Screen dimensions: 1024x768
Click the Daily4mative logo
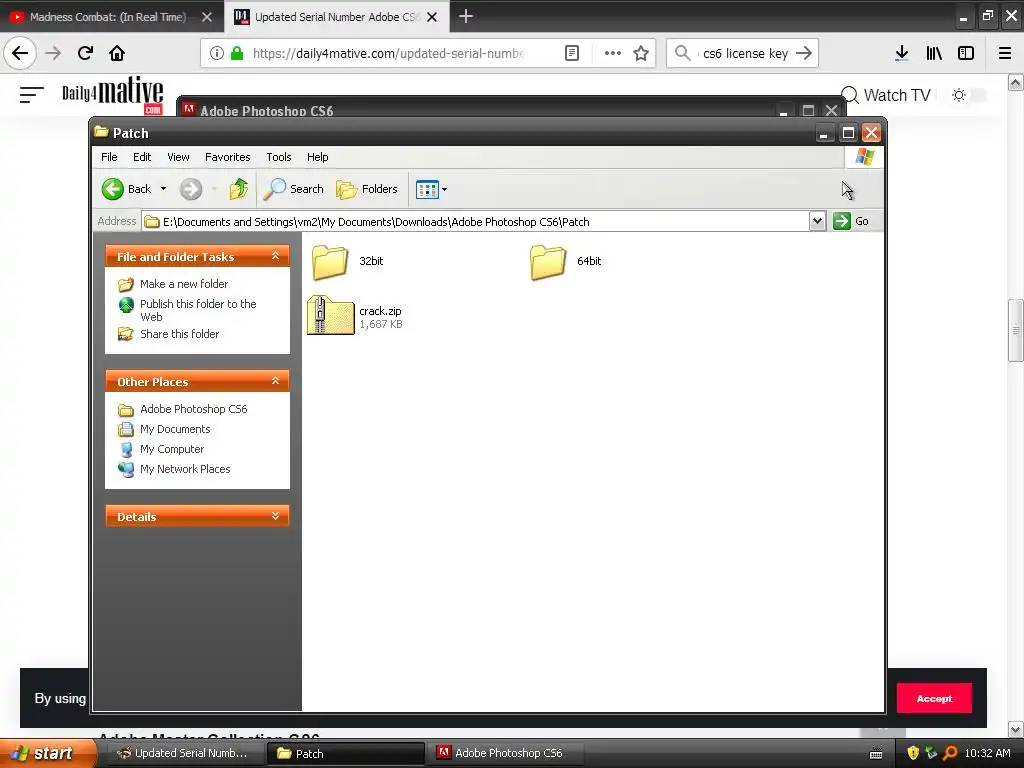(x=113, y=95)
